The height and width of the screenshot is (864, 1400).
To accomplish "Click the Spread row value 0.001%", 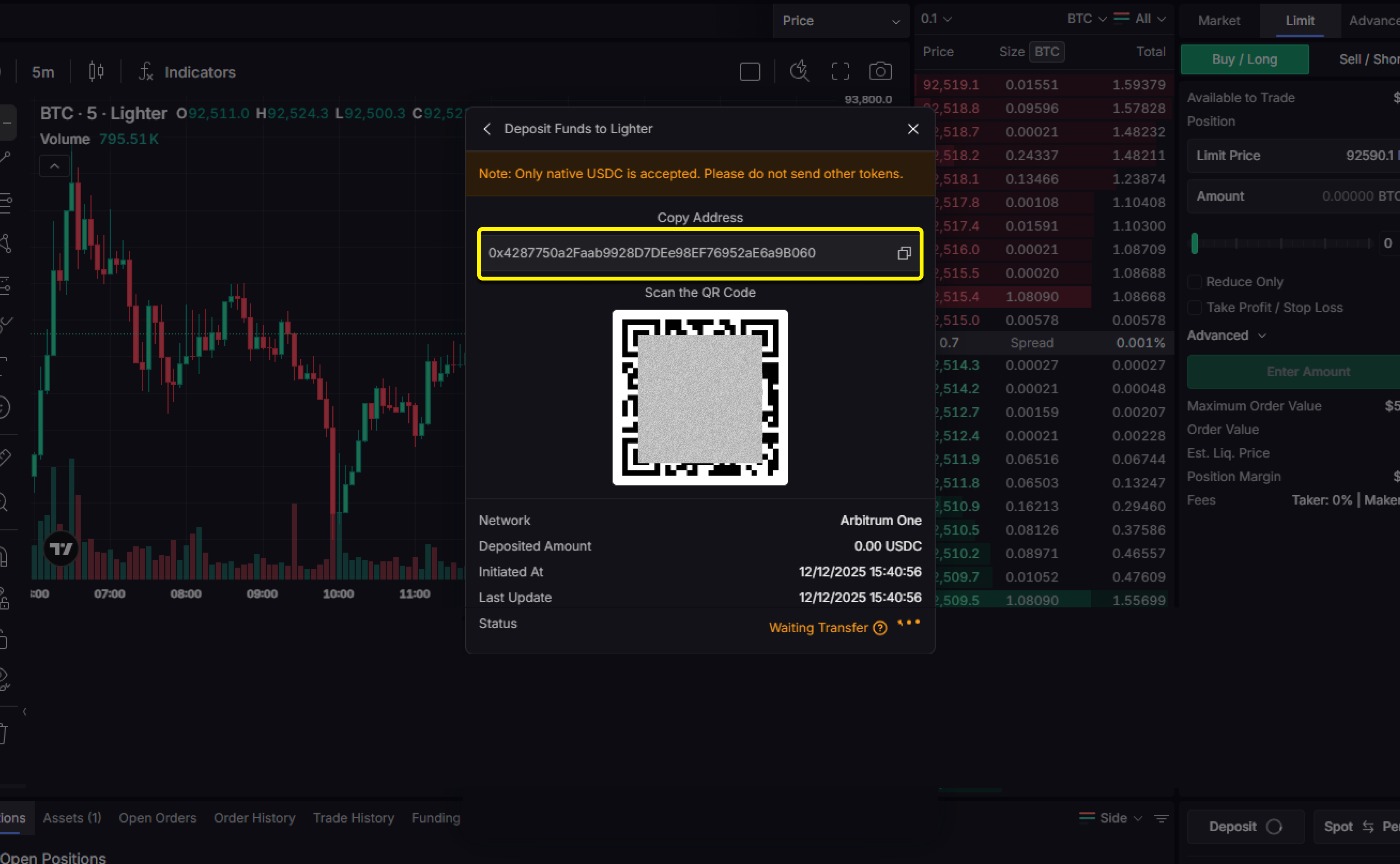I will (1140, 343).
